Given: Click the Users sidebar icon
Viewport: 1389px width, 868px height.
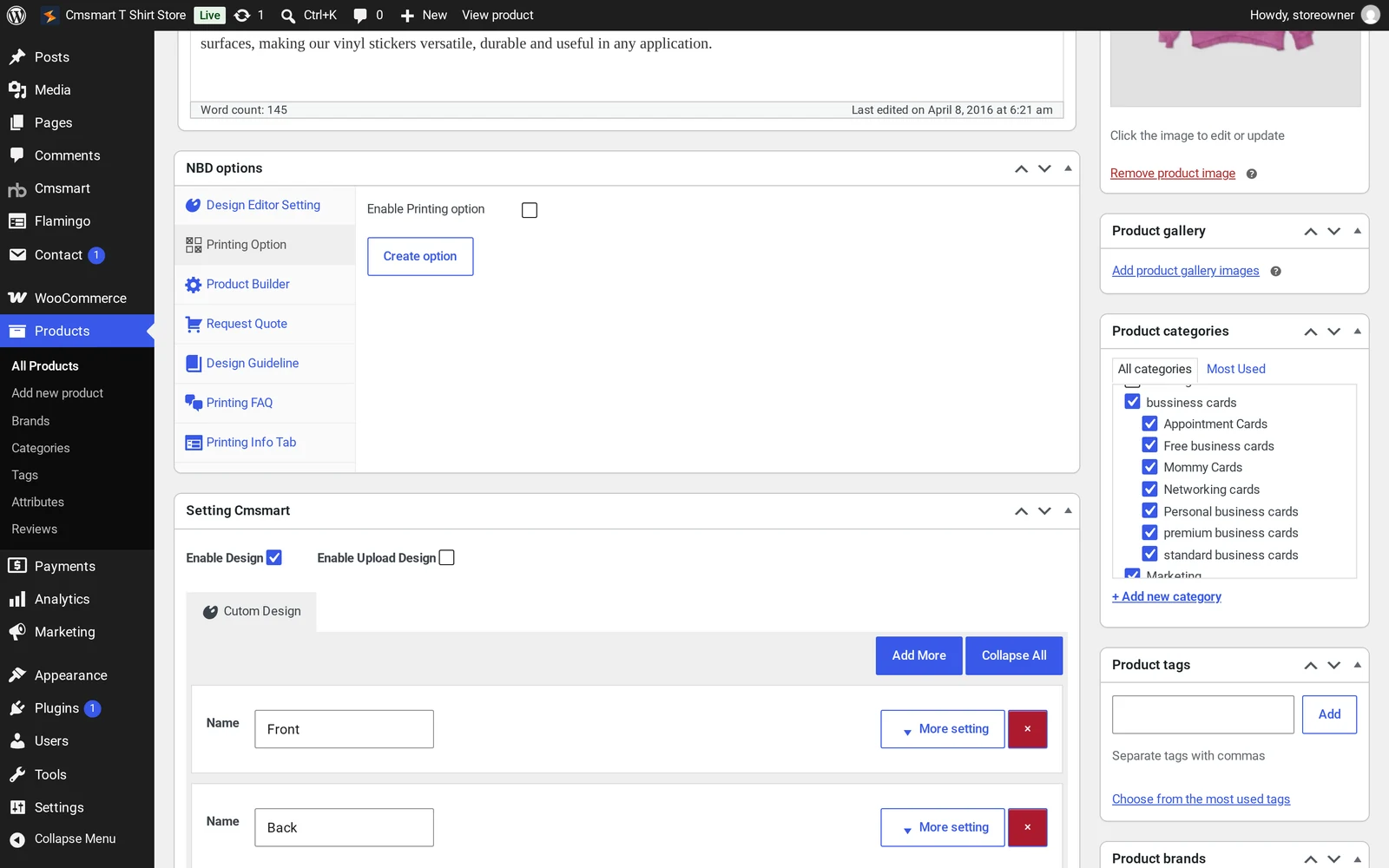Looking at the screenshot, I should tap(17, 741).
